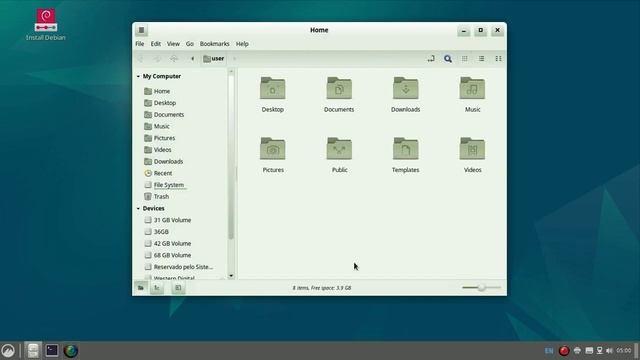Click the red tray notification icon
Screen dimensions: 640x360
tap(564, 351)
